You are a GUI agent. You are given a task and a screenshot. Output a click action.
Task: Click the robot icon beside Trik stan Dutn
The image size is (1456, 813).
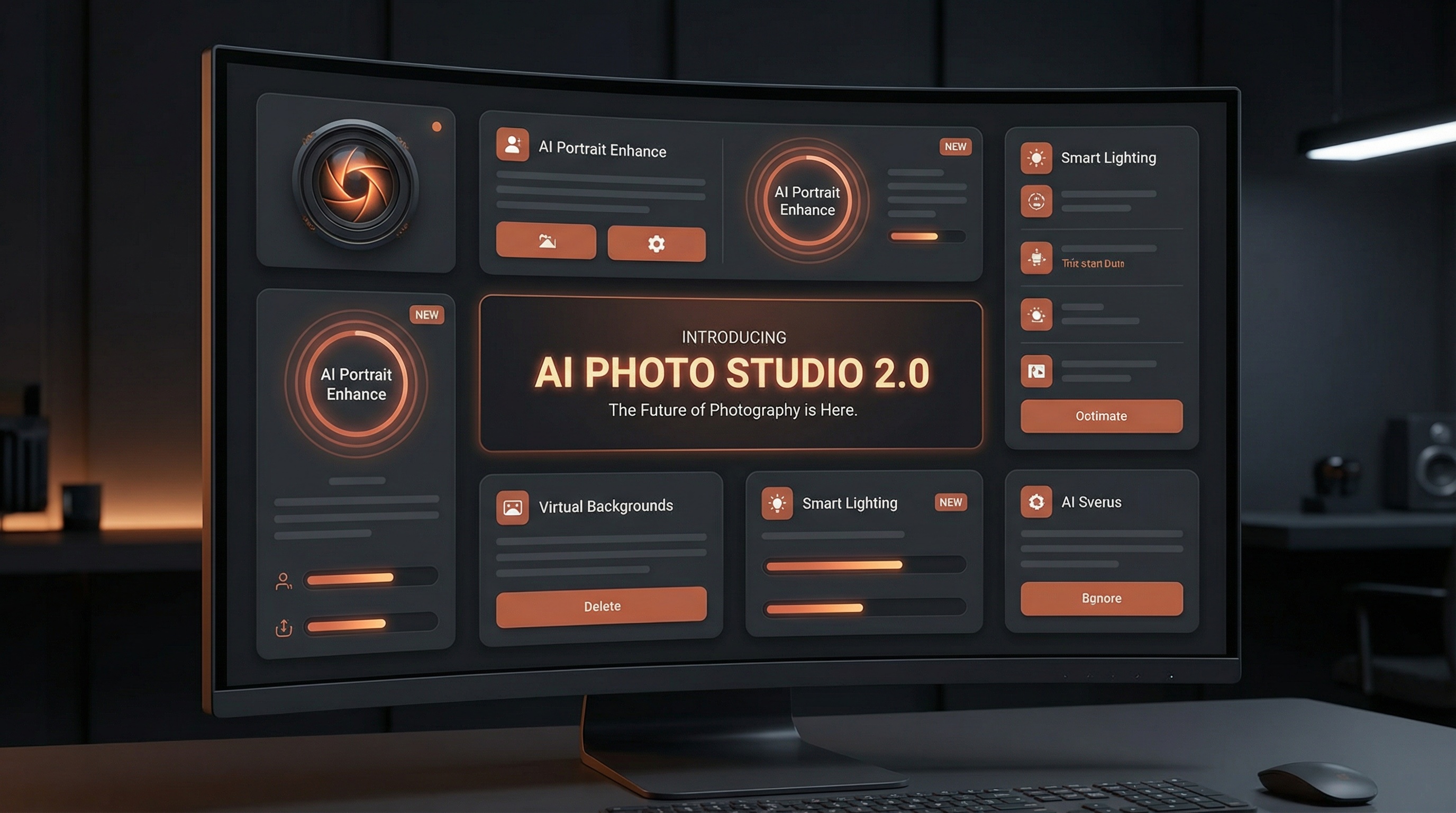tap(1036, 259)
